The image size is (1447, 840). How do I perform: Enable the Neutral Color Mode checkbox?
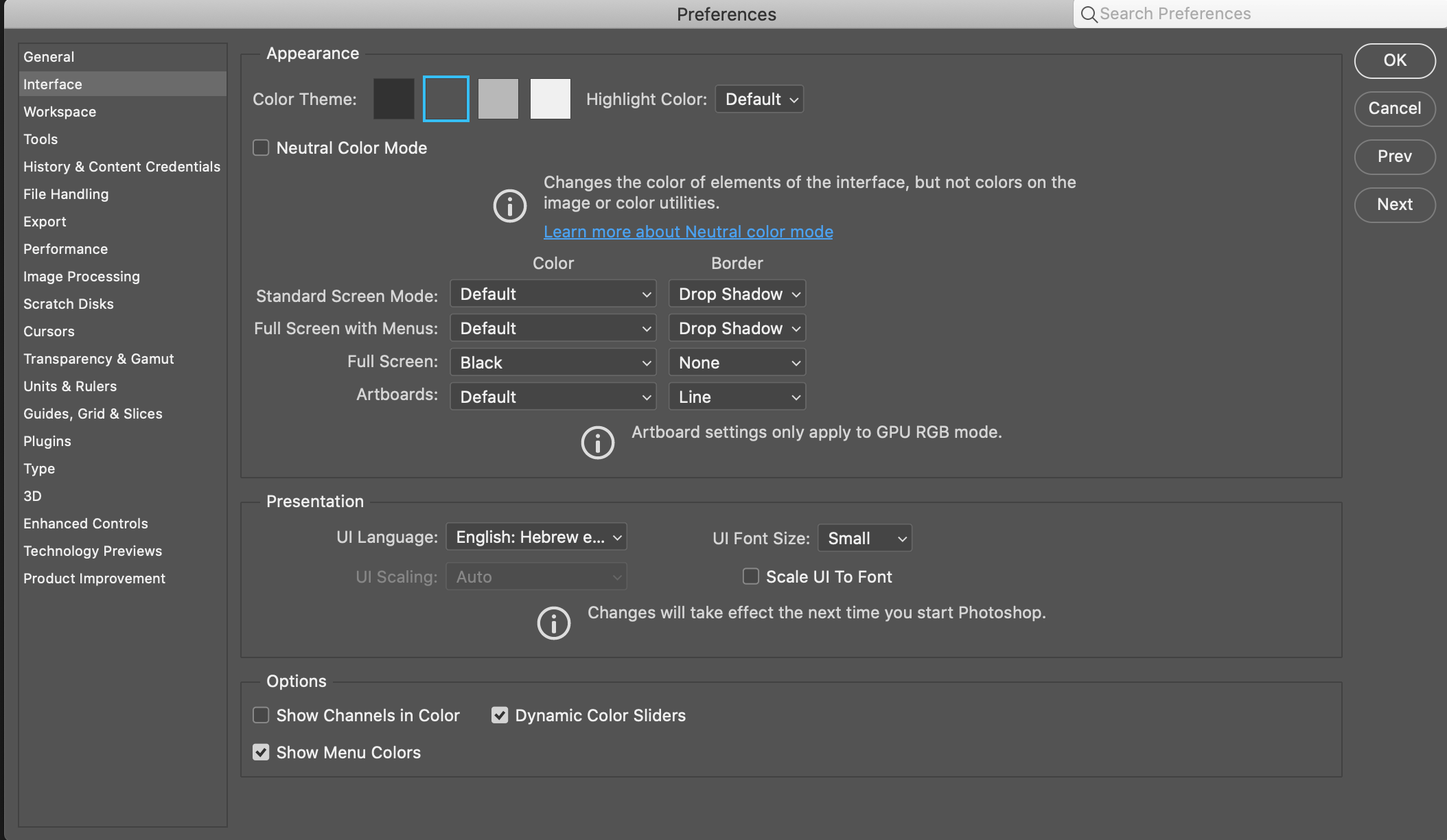point(261,148)
